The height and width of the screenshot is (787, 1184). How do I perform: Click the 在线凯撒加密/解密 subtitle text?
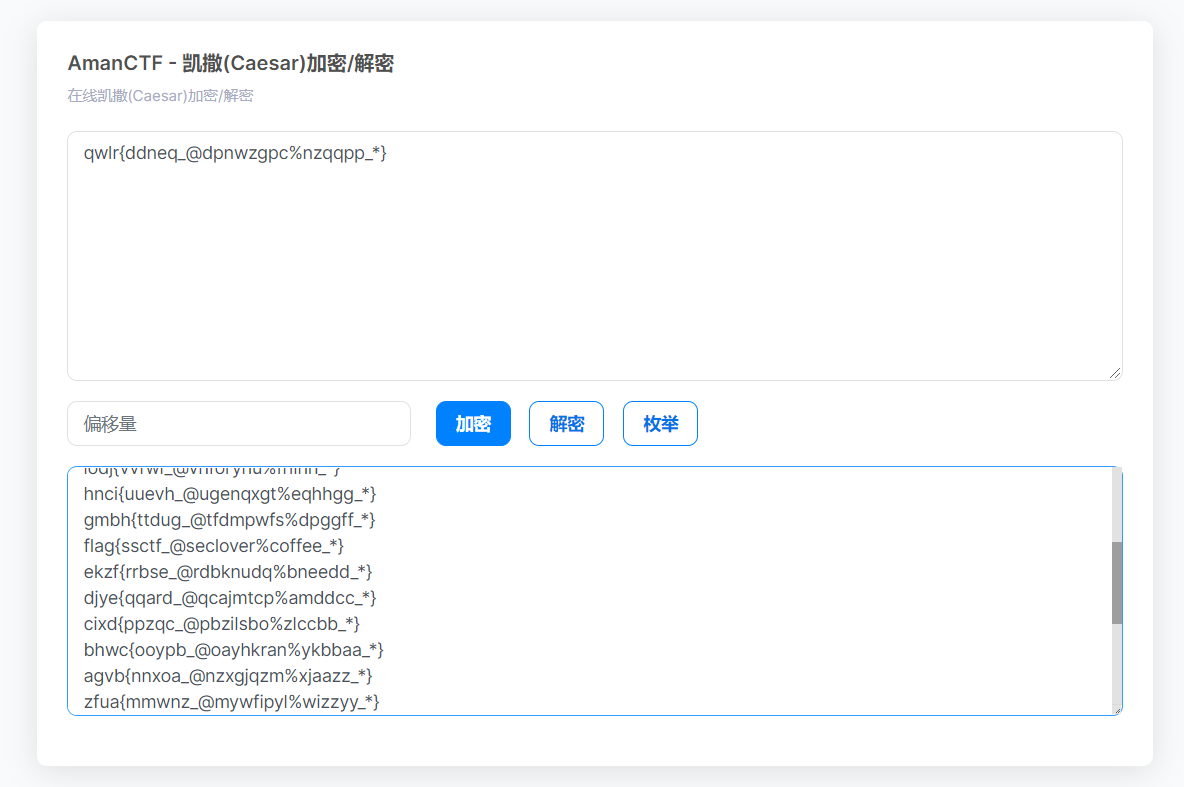[x=160, y=96]
